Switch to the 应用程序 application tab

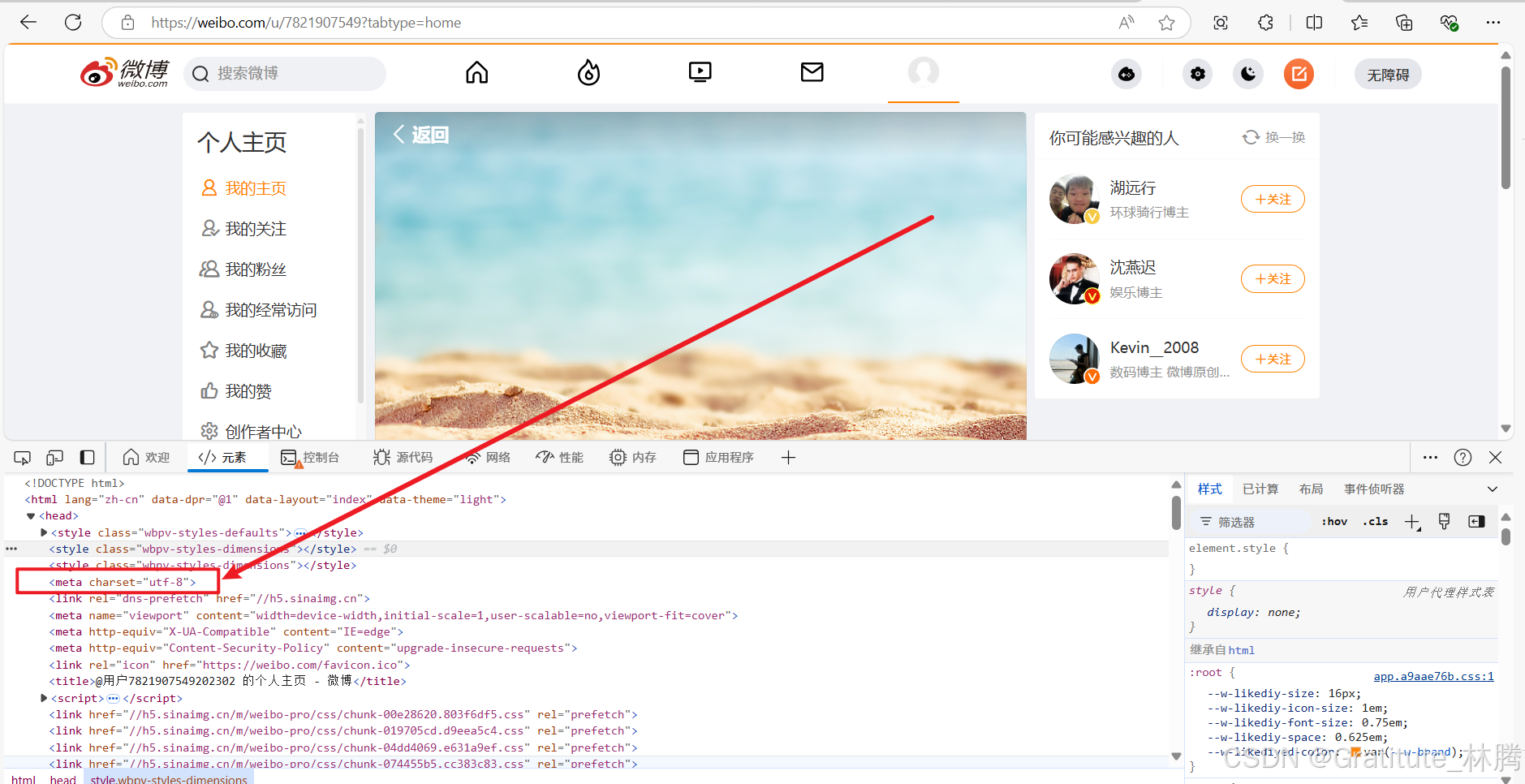[718, 458]
